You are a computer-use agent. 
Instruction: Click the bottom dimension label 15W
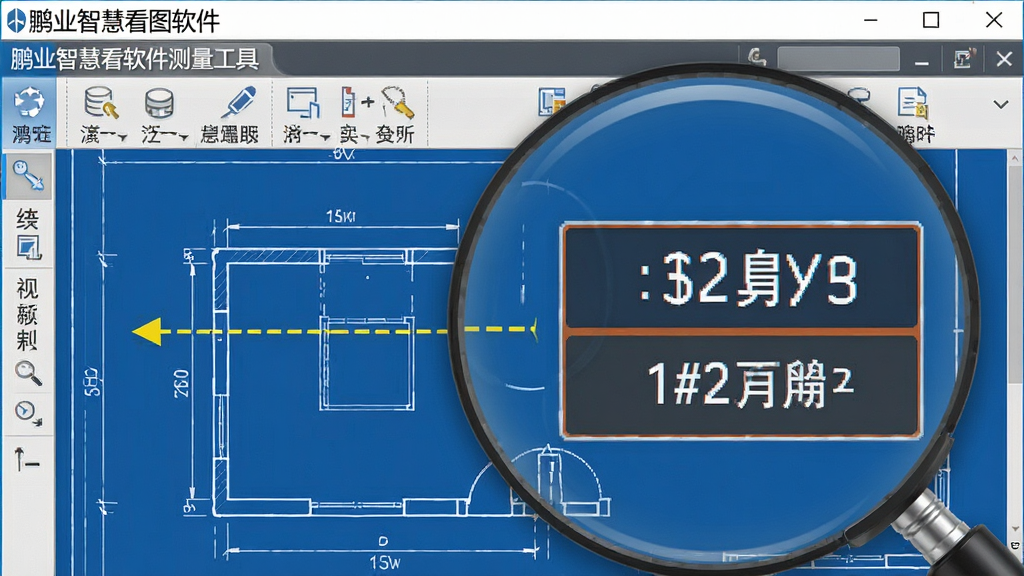385,562
